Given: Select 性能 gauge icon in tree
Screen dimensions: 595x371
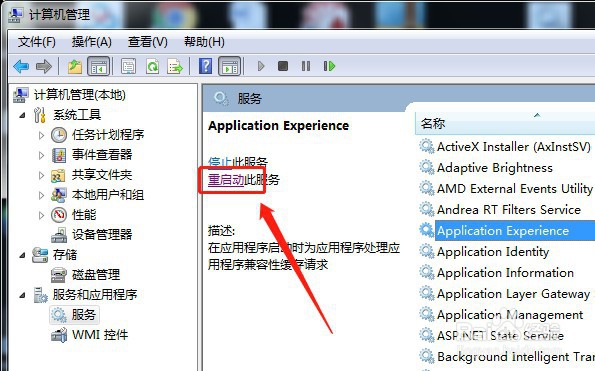Looking at the screenshot, I should 59,215.
